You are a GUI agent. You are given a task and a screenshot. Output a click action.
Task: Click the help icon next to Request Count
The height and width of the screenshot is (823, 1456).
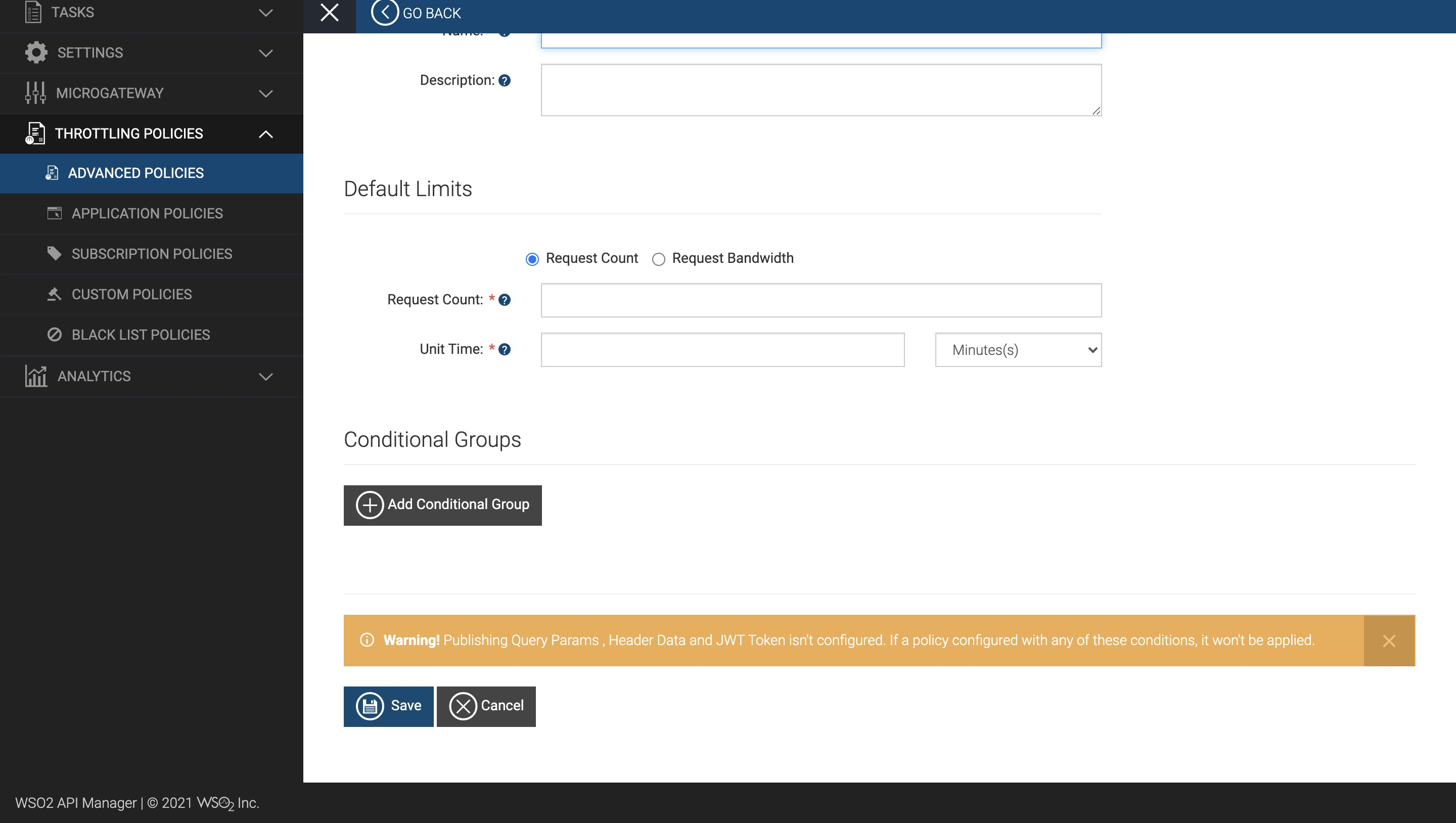point(506,300)
